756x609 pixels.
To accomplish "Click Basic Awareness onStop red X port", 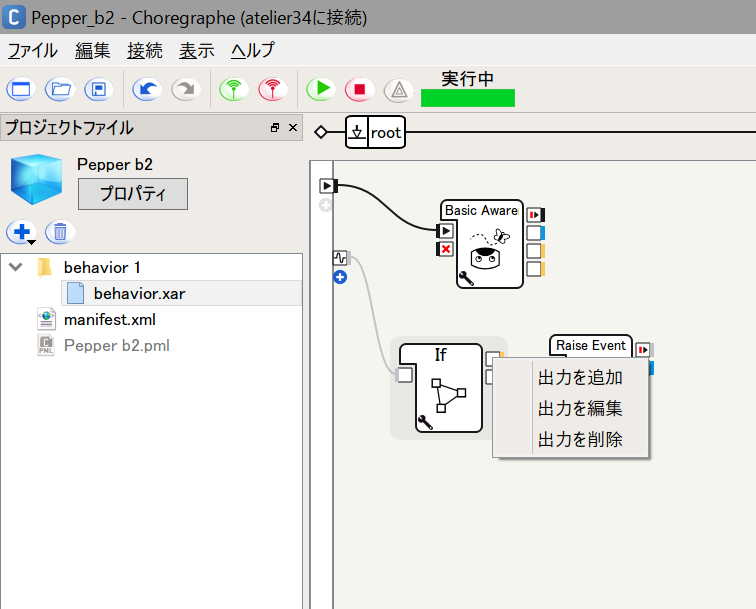I will pyautogui.click(x=446, y=249).
